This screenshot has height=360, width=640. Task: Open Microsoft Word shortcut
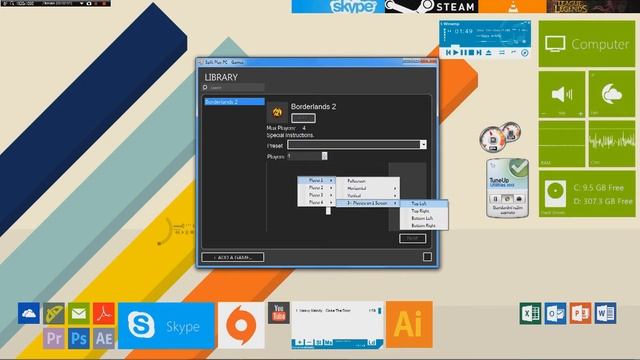[605, 313]
